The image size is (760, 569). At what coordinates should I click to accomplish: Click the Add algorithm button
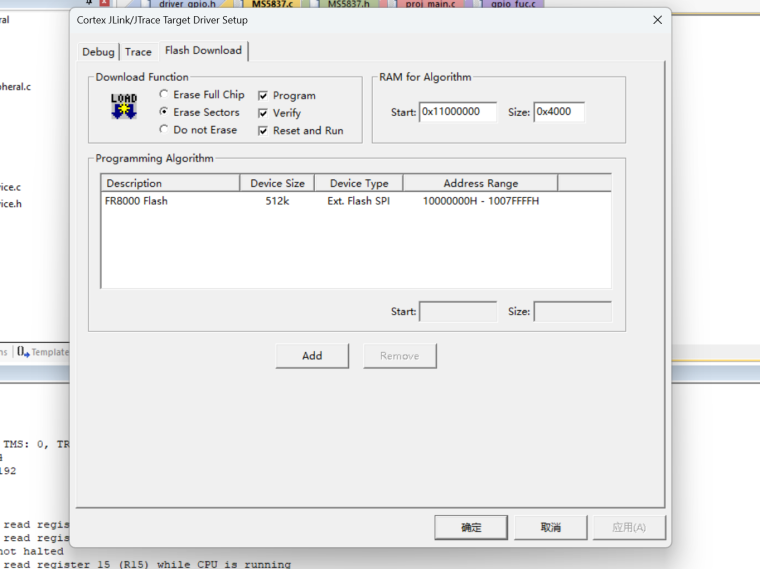click(312, 356)
